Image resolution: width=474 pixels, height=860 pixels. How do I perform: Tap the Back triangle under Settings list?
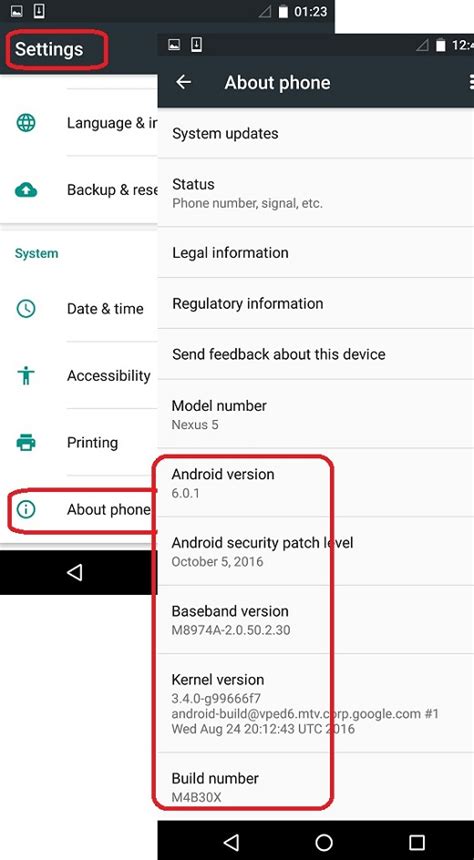coord(74,573)
